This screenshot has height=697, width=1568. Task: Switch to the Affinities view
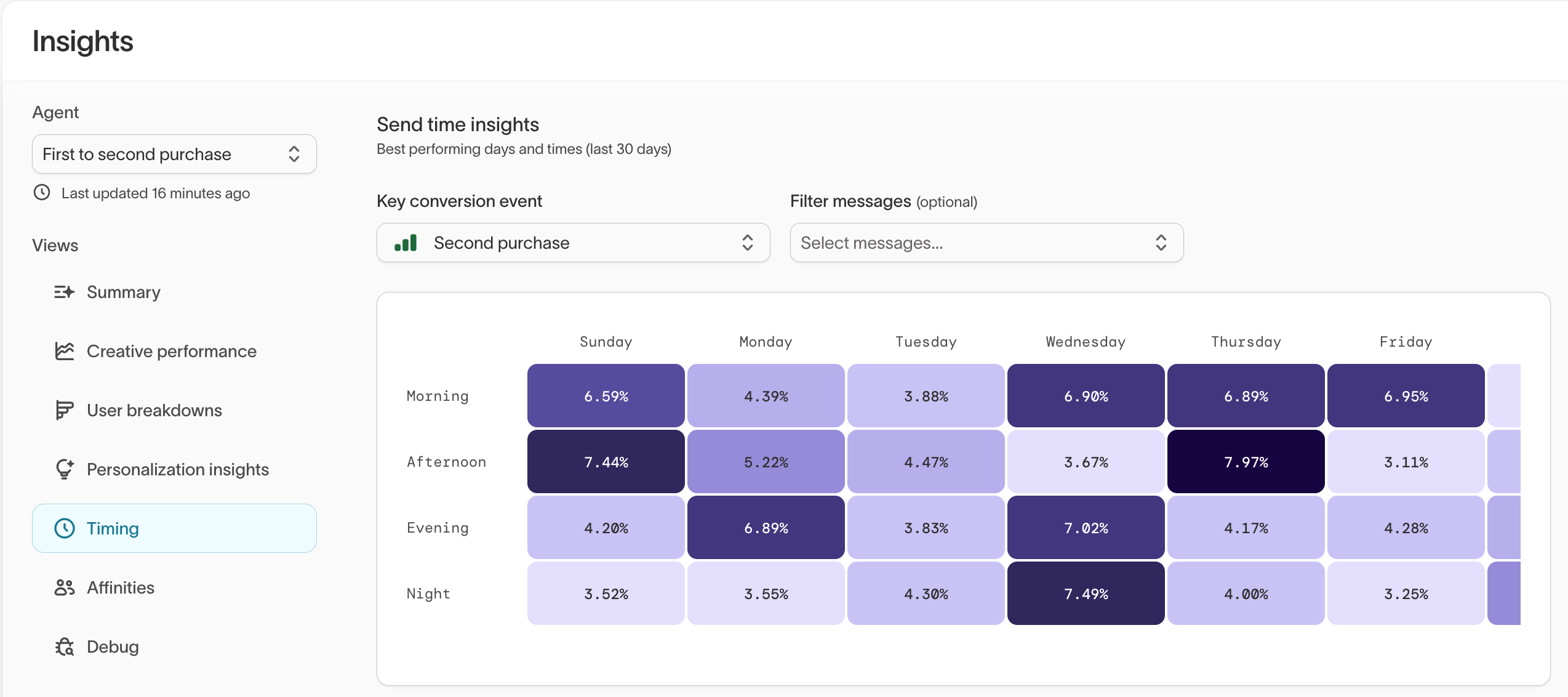[120, 587]
